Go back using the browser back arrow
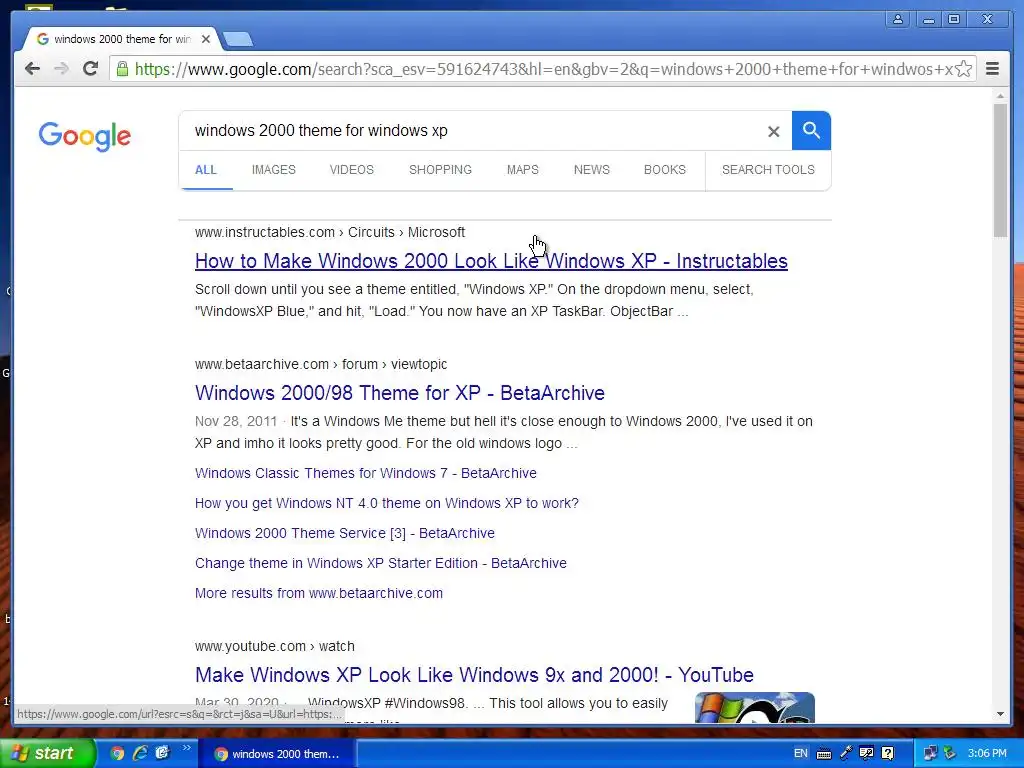The width and height of the screenshot is (1024, 768). click(x=32, y=69)
